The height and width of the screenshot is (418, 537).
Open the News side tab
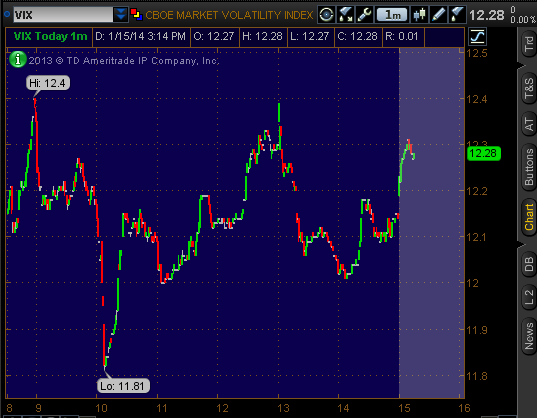528,336
